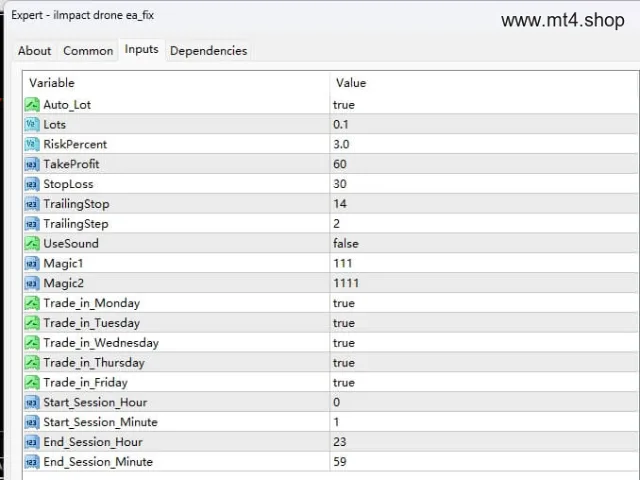This screenshot has width=640, height=480.
Task: Toggle the Auto_Lot true value
Action: (x=483, y=104)
